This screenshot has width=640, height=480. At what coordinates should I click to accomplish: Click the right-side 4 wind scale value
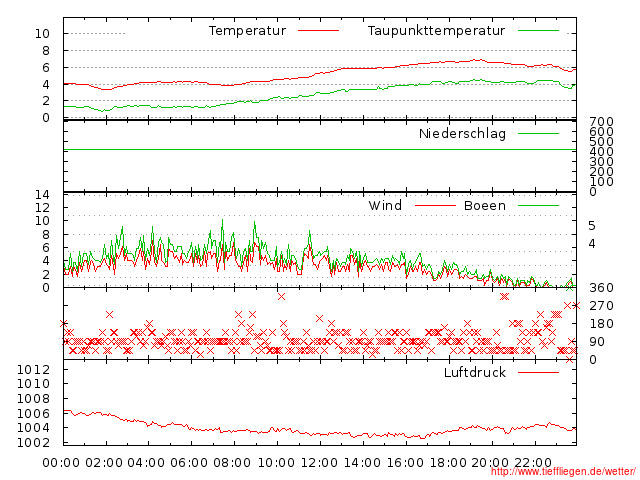pyautogui.click(x=592, y=244)
